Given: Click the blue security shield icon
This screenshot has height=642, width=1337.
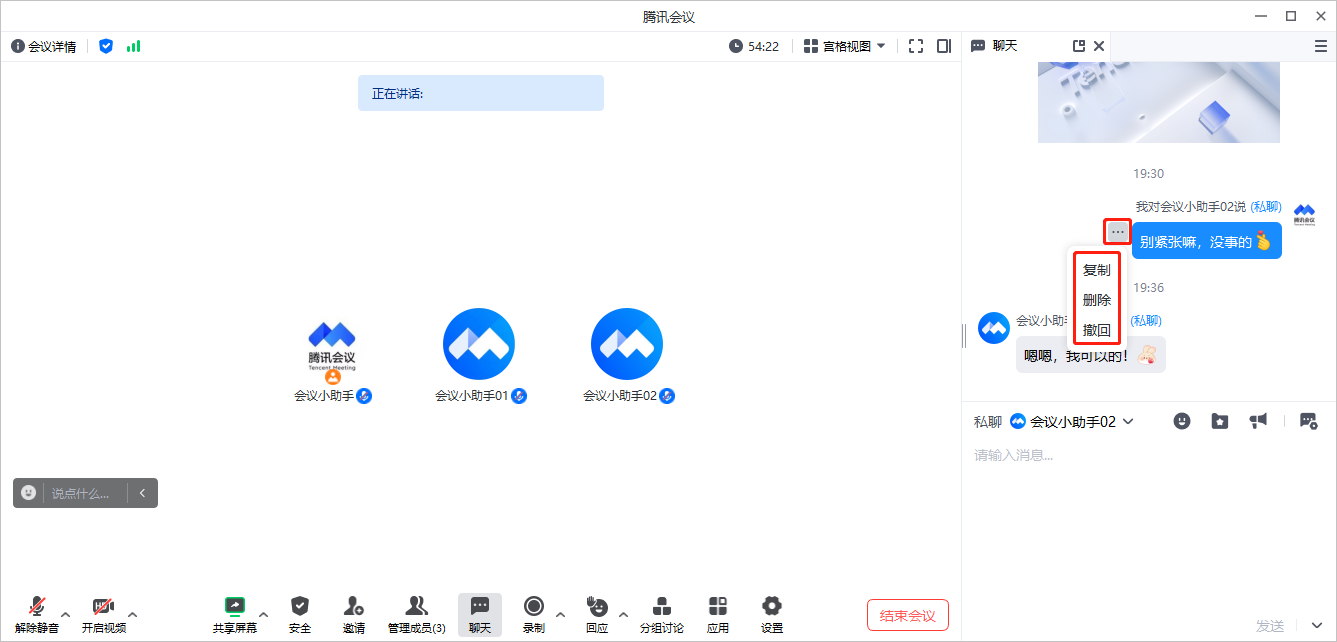Looking at the screenshot, I should (106, 46).
